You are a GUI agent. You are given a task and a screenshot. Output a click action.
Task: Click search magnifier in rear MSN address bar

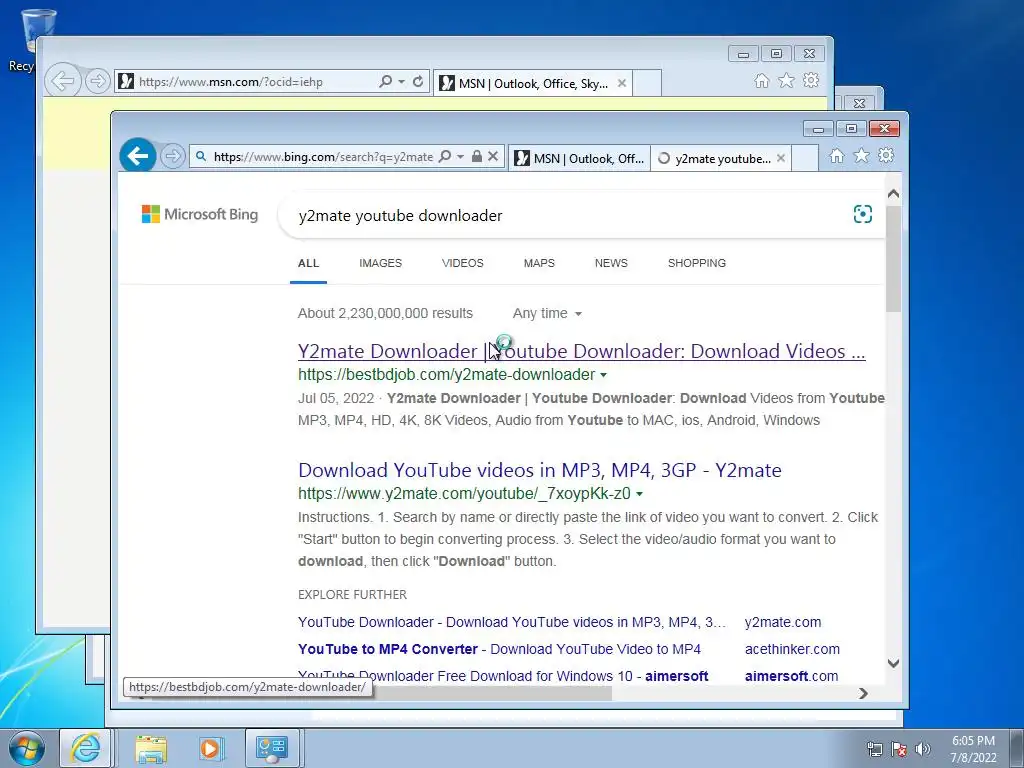pyautogui.click(x=385, y=82)
